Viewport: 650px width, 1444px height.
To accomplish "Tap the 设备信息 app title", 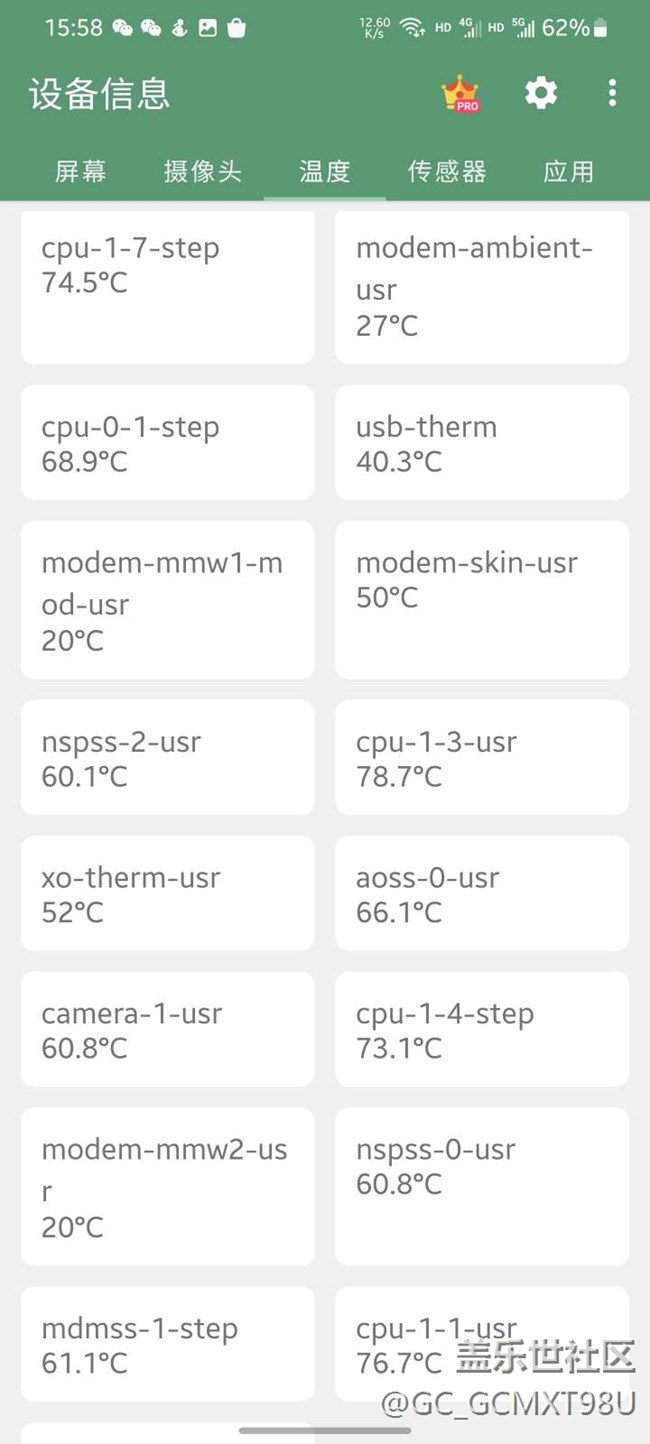I will pos(100,94).
